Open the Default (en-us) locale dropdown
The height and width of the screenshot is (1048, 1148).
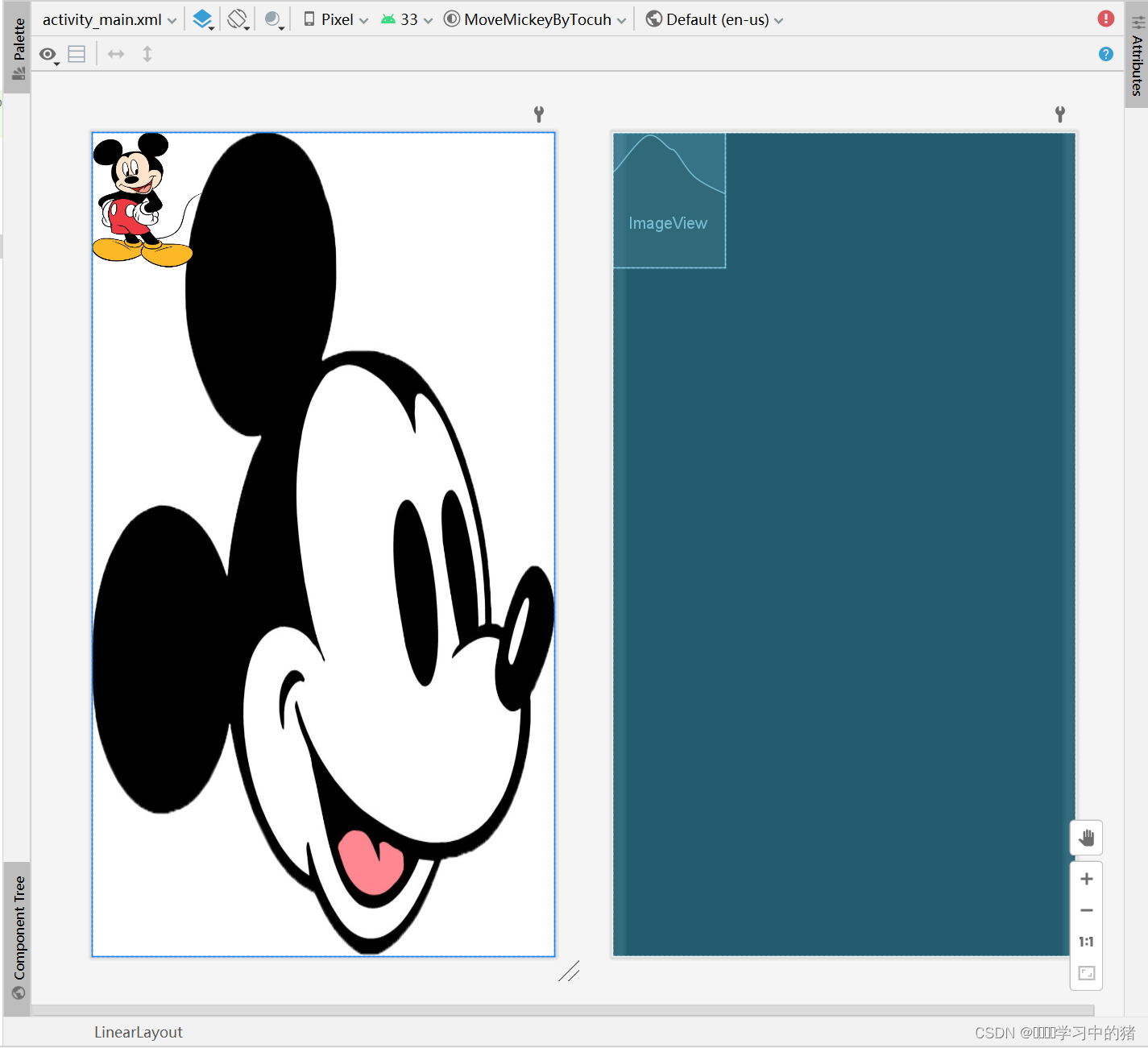click(715, 19)
